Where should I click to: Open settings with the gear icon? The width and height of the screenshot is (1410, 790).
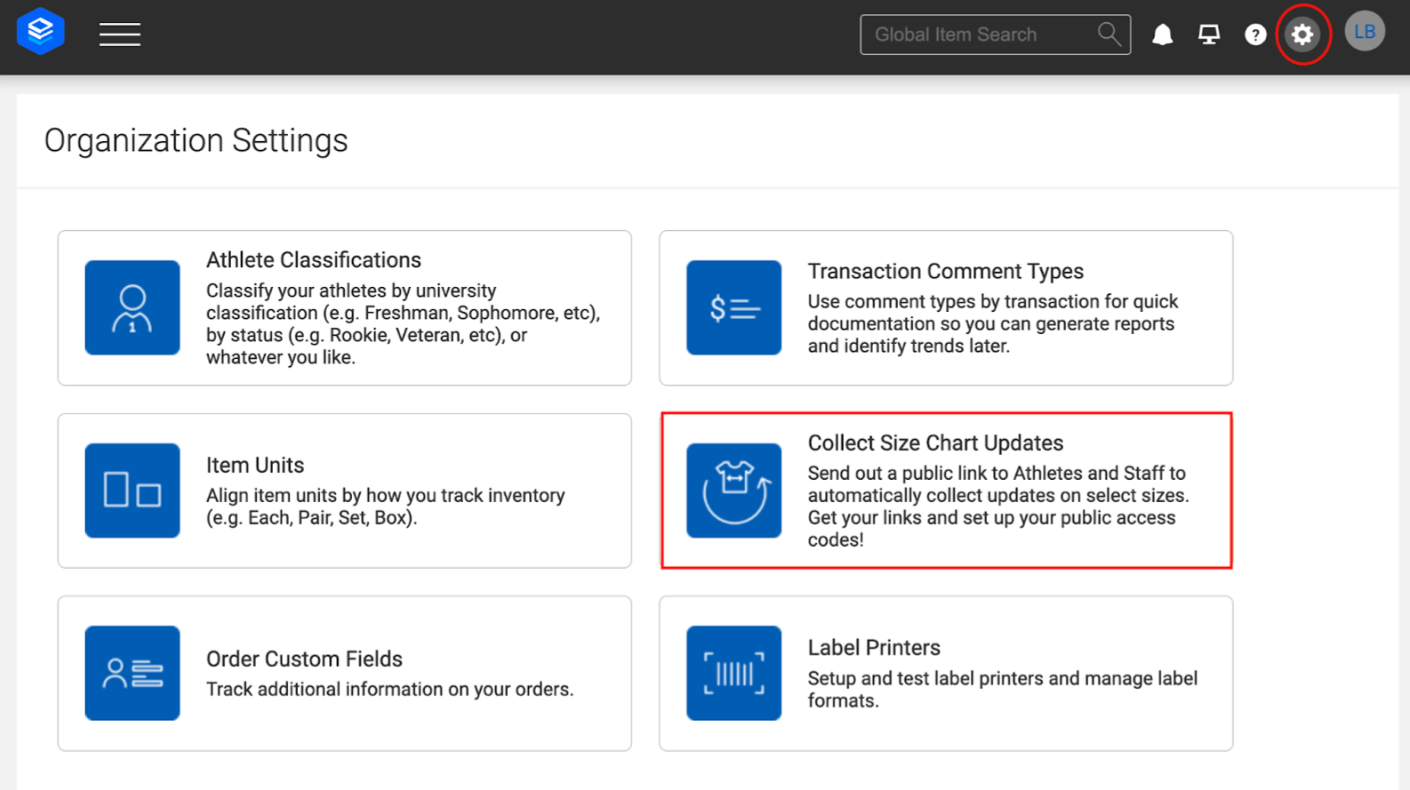point(1302,35)
